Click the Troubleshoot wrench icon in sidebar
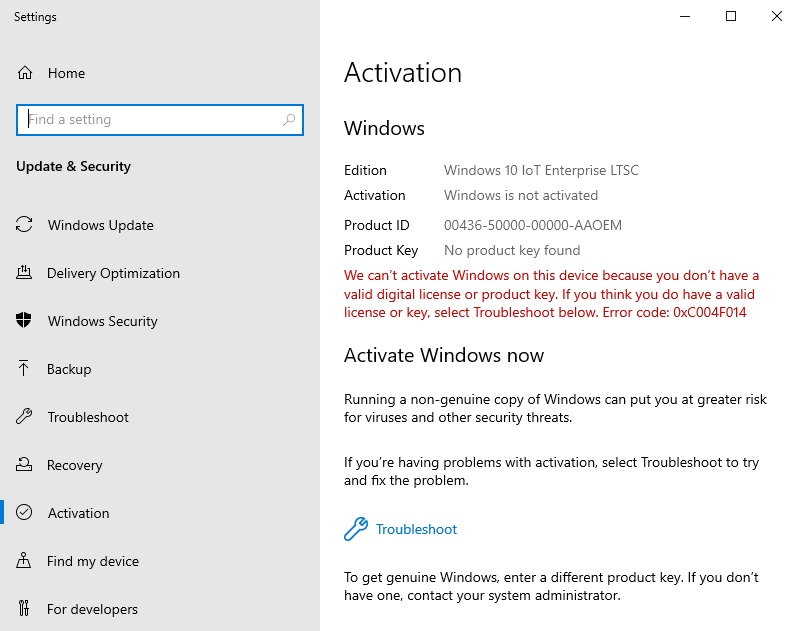 click(x=25, y=417)
